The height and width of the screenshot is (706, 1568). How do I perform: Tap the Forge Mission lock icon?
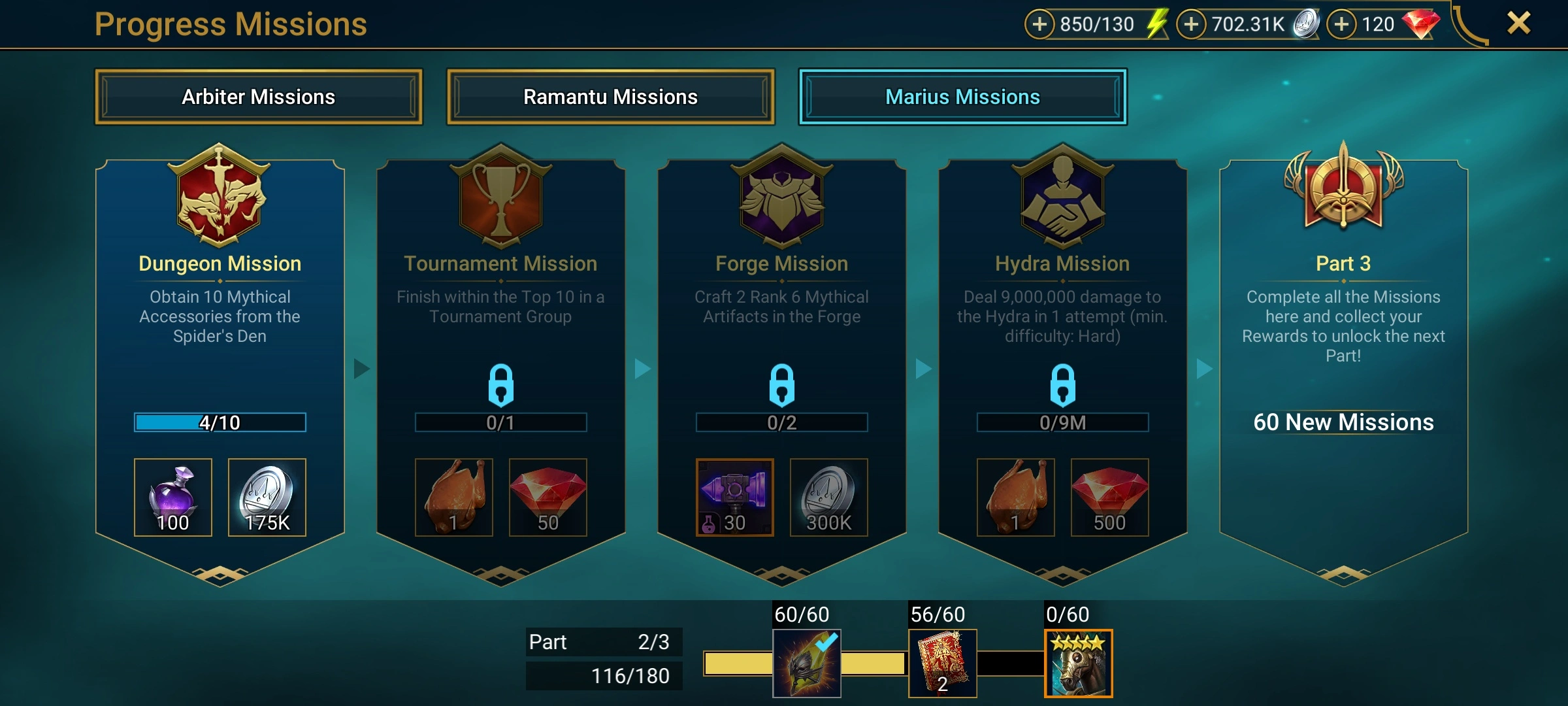click(781, 385)
